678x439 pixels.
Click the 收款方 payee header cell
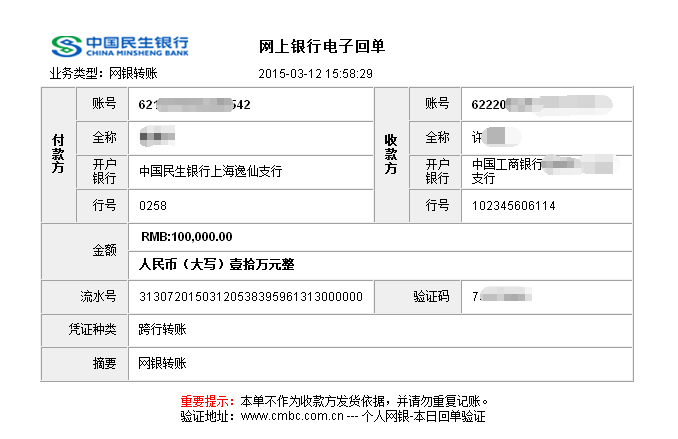391,154
